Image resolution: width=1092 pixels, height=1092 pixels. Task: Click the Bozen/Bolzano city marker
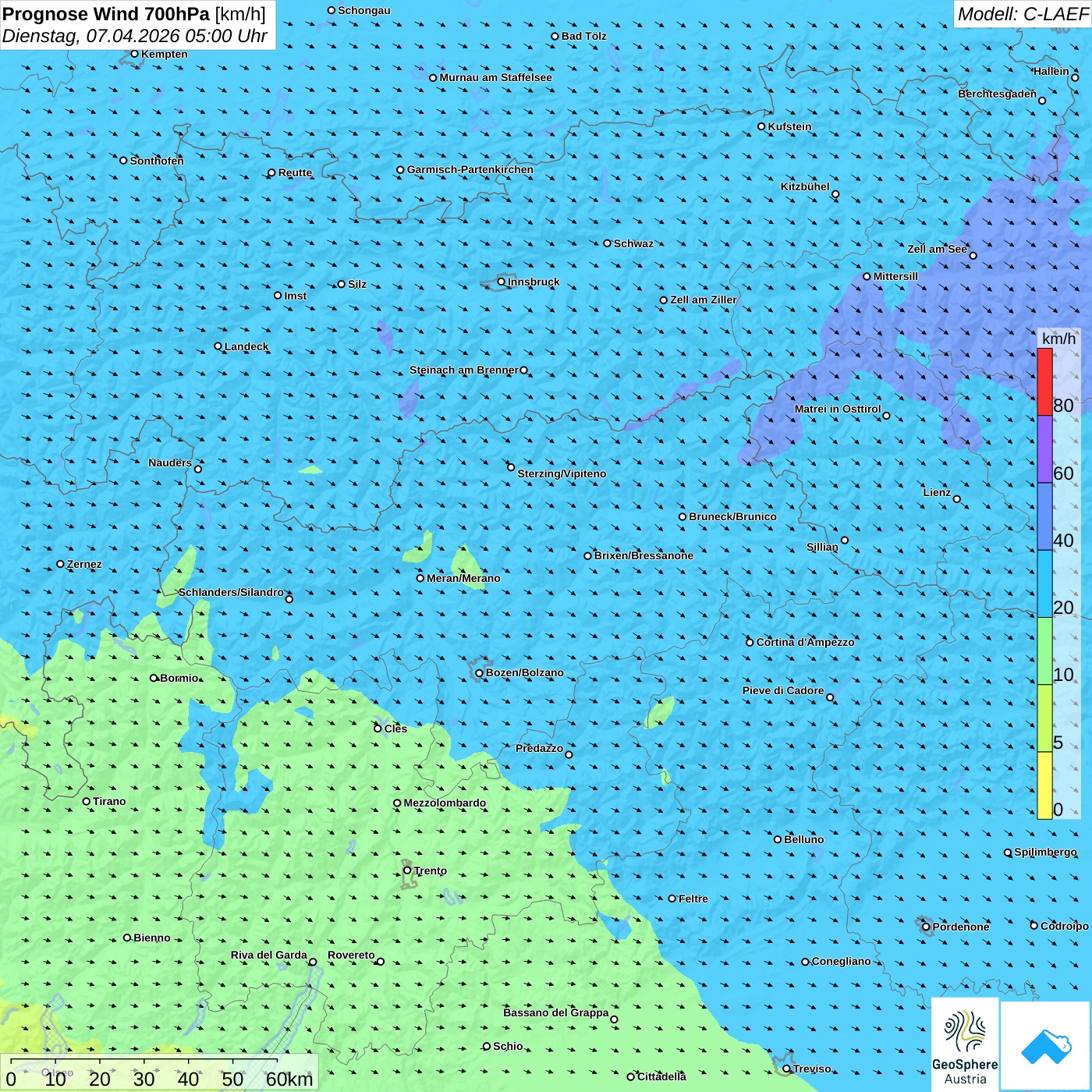(x=480, y=672)
